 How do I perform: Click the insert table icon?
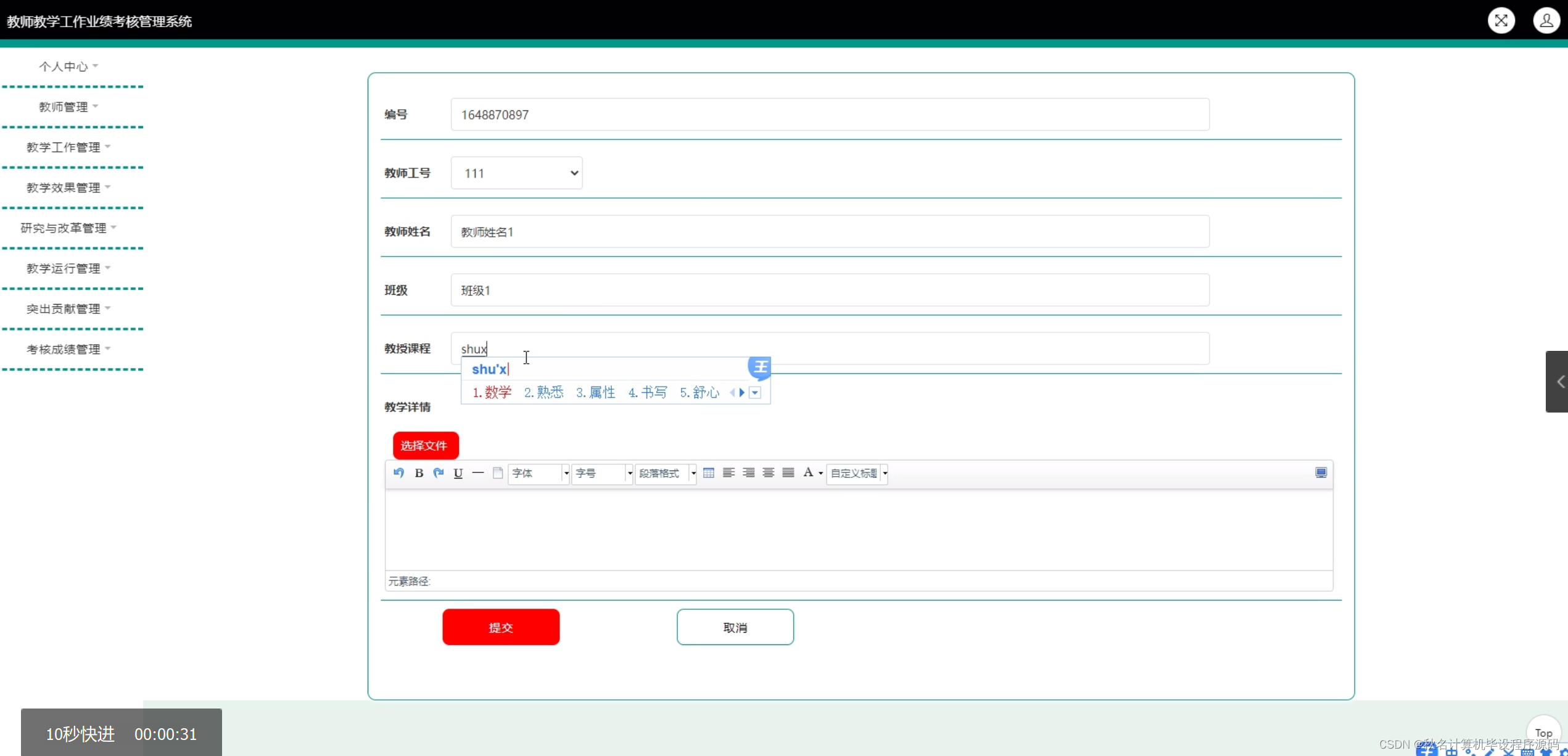point(709,473)
